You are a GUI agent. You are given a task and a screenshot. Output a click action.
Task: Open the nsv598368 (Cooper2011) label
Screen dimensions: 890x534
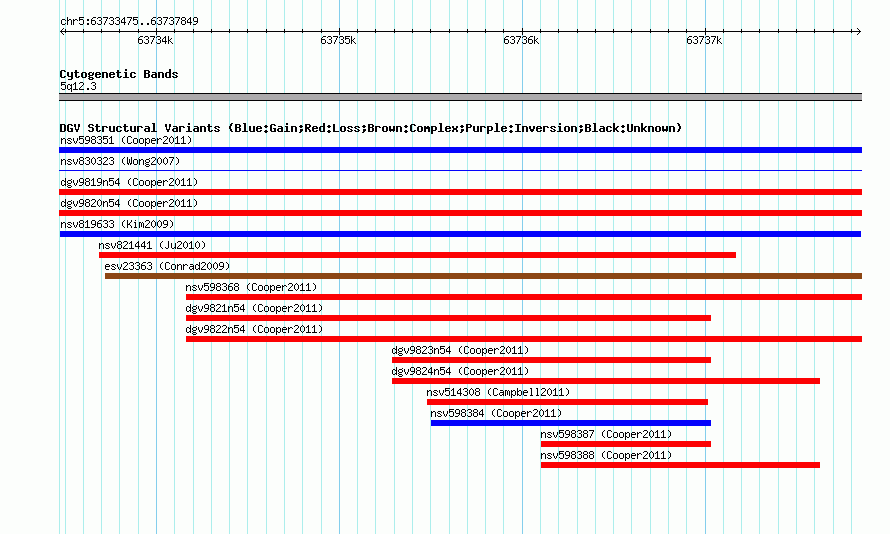click(251, 287)
